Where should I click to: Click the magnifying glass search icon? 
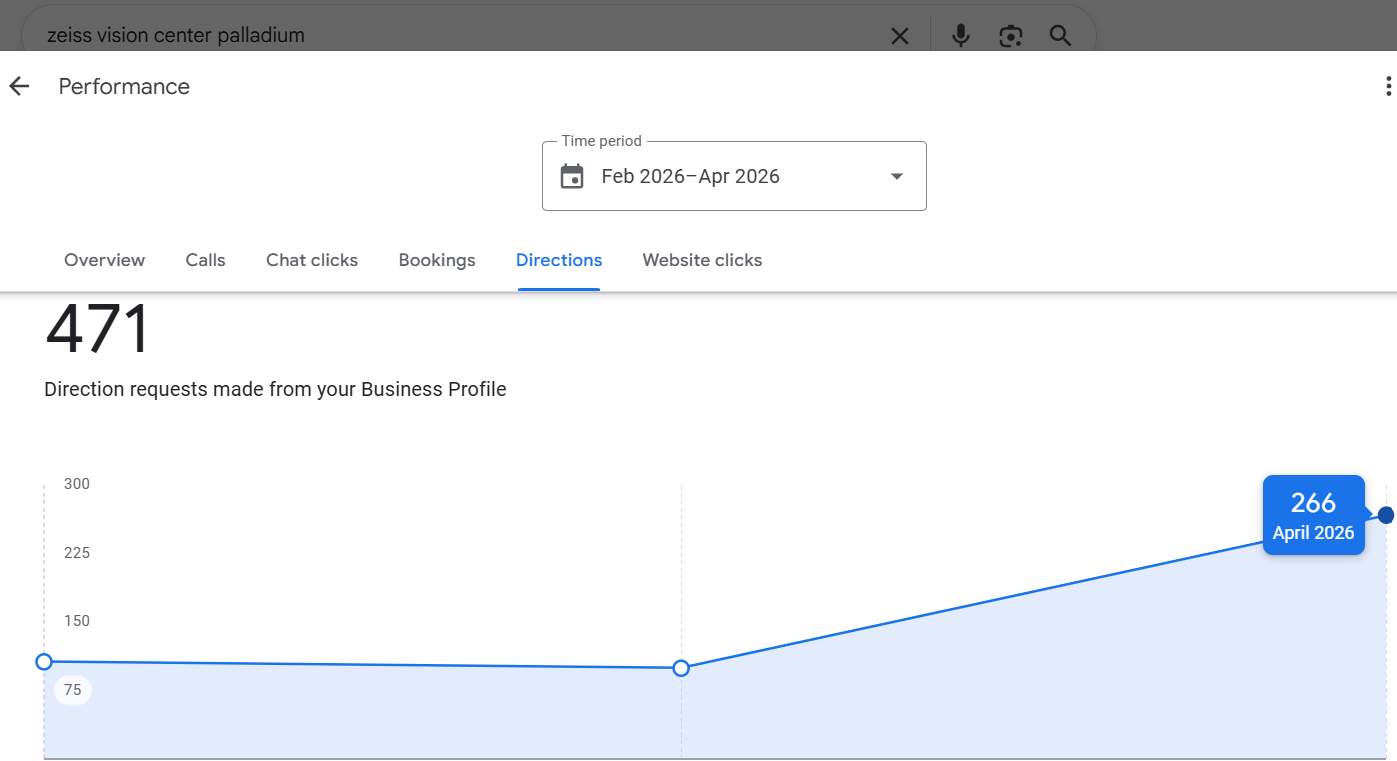point(1060,36)
